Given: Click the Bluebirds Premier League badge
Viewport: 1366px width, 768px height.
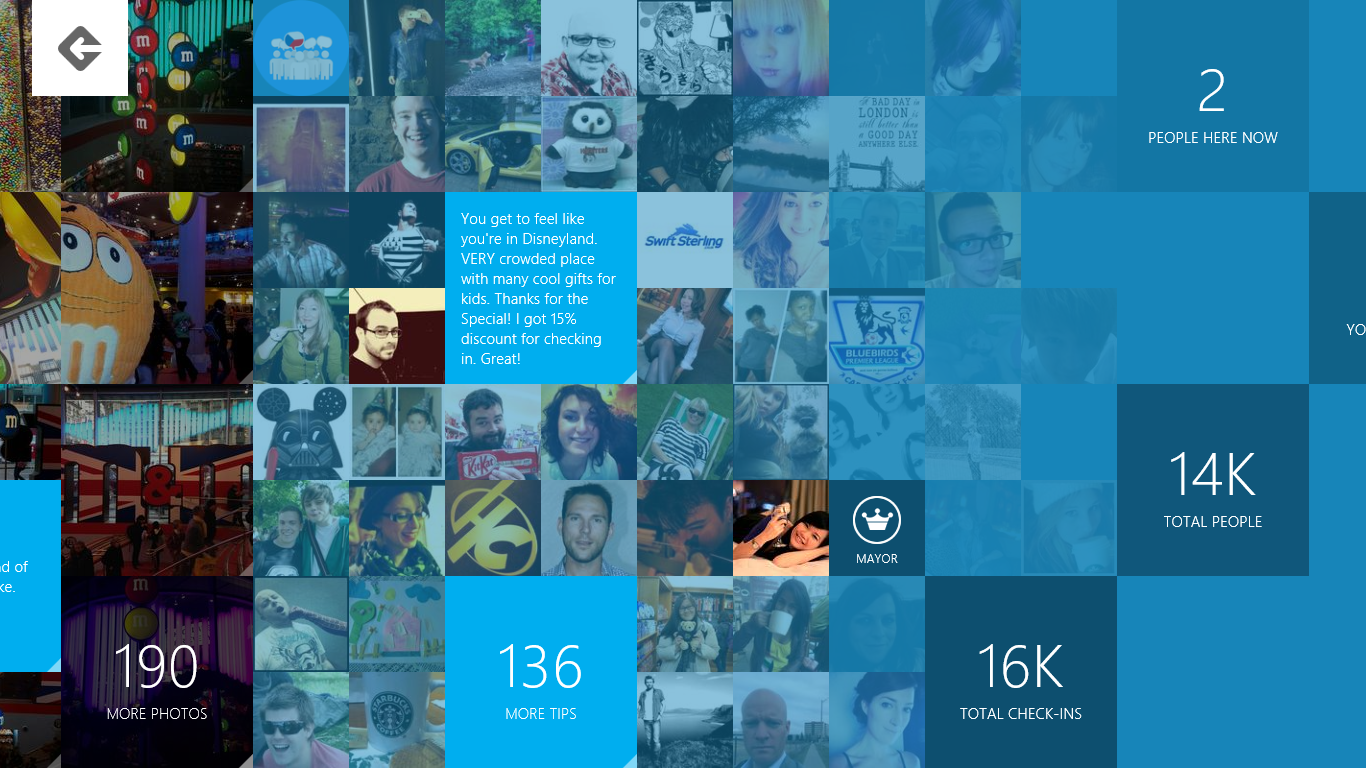Looking at the screenshot, I should pos(877,336).
